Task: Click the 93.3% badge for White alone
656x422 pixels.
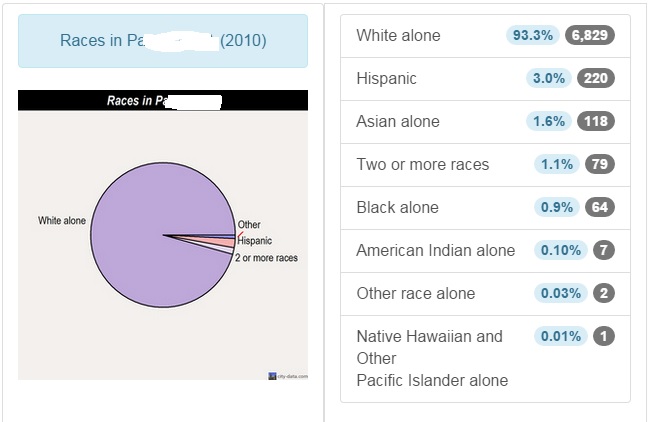Action: pyautogui.click(x=533, y=35)
